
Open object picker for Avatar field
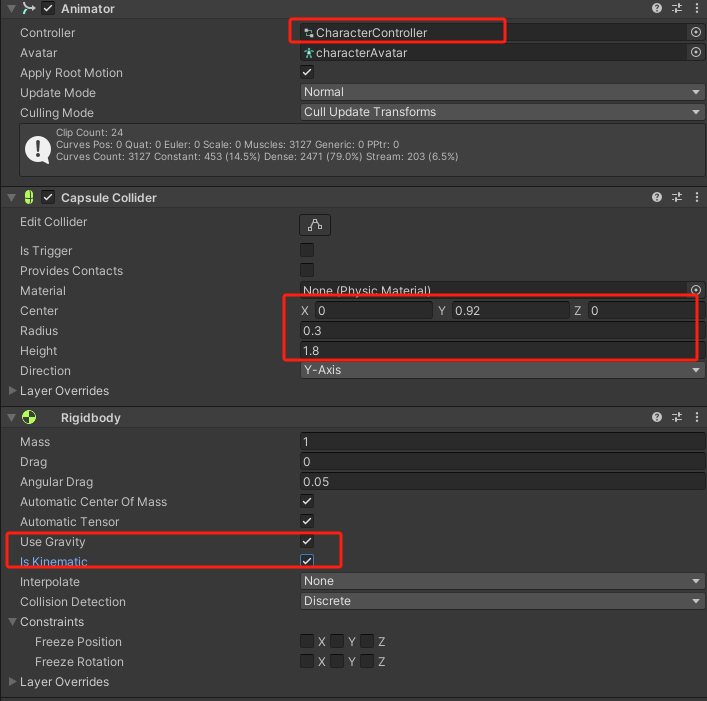[x=696, y=52]
